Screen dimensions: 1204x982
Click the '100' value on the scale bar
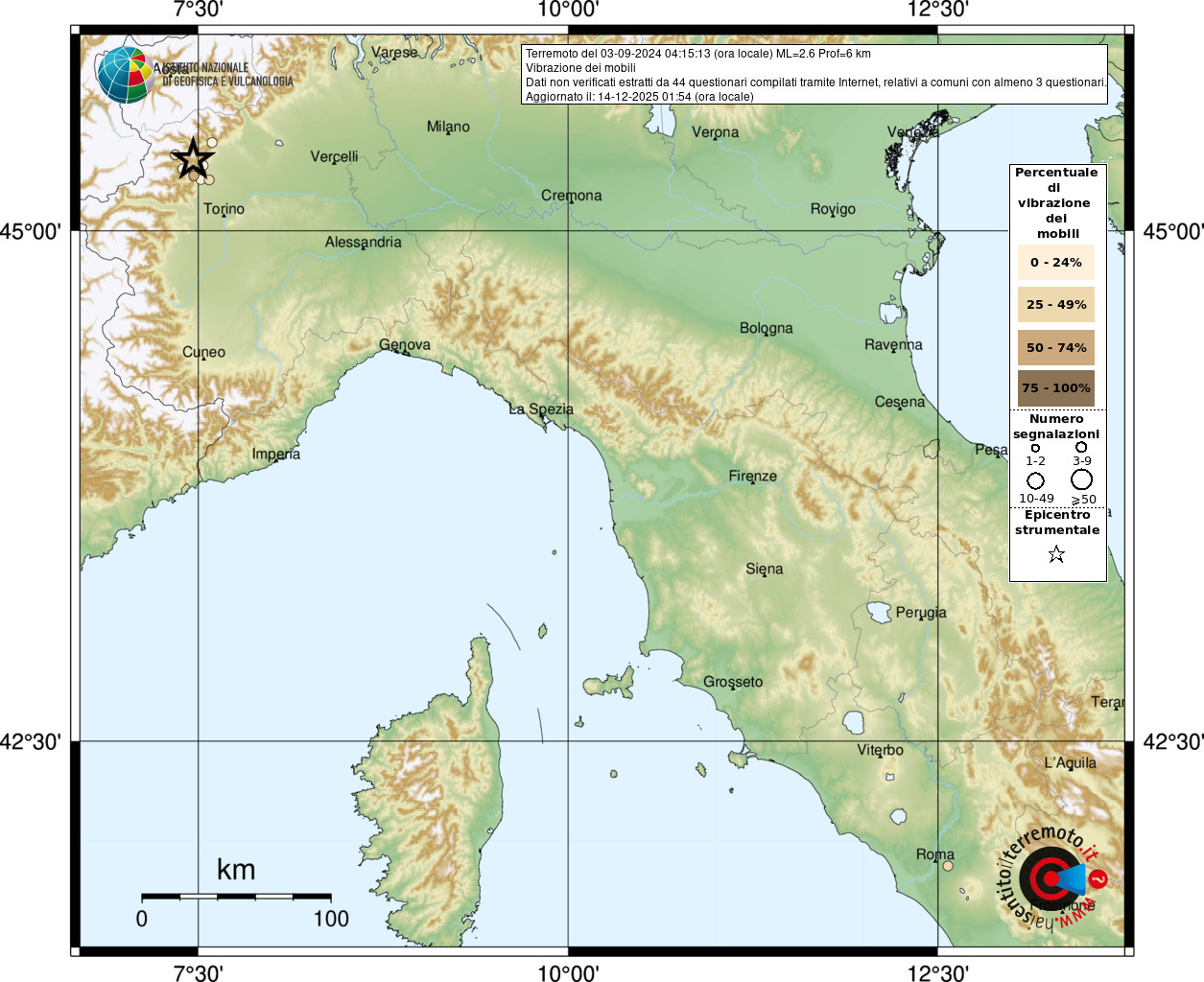[x=331, y=919]
